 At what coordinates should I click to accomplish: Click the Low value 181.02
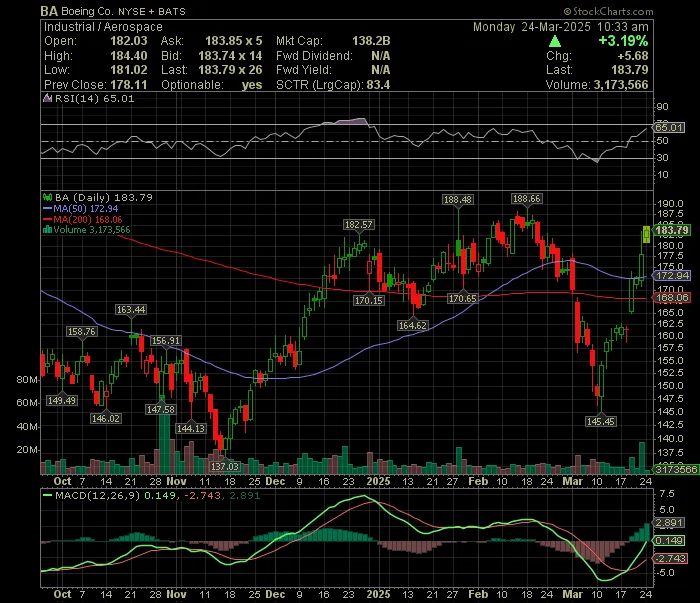click(x=129, y=70)
